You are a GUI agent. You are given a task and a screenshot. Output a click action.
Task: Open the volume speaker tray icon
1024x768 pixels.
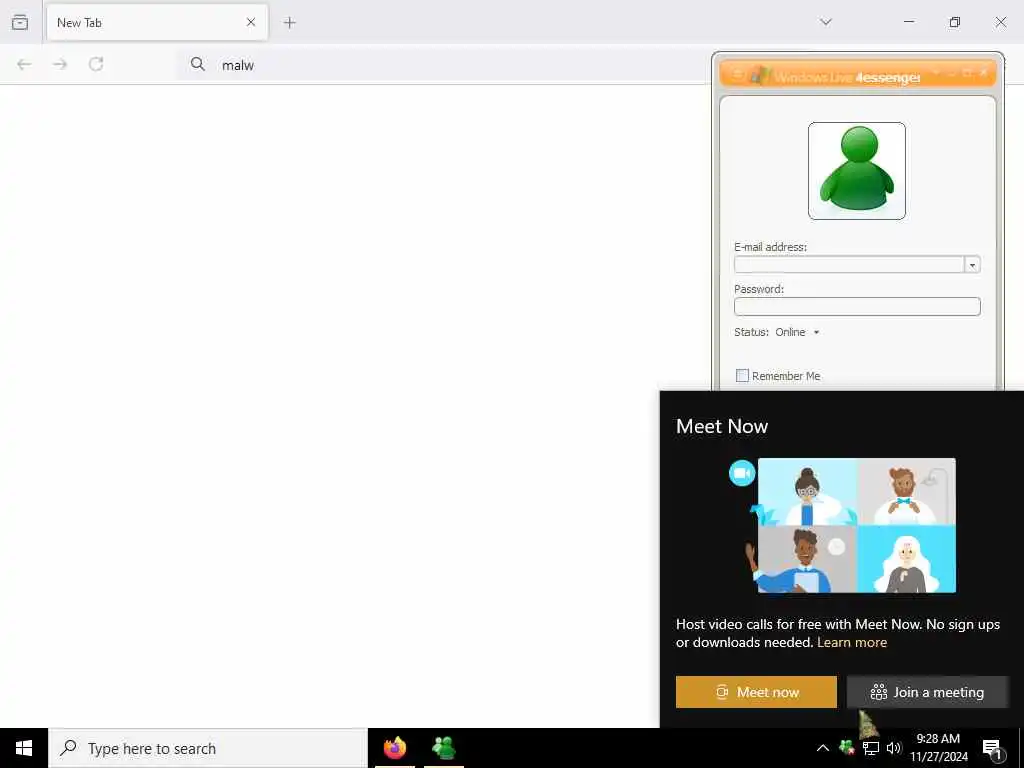(894, 748)
